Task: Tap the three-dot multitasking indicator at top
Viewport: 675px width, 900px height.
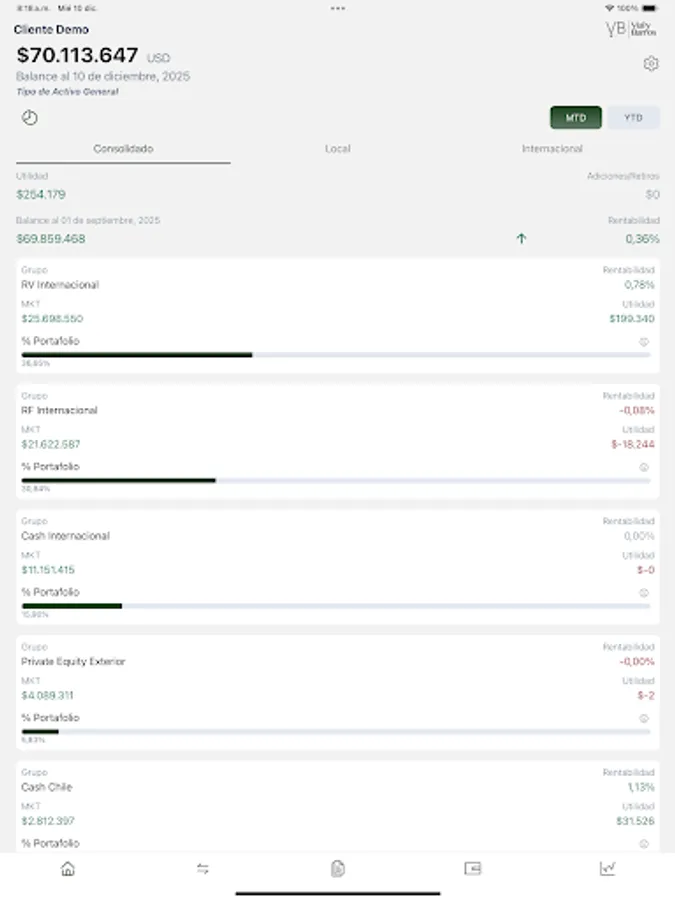Action: click(x=338, y=9)
